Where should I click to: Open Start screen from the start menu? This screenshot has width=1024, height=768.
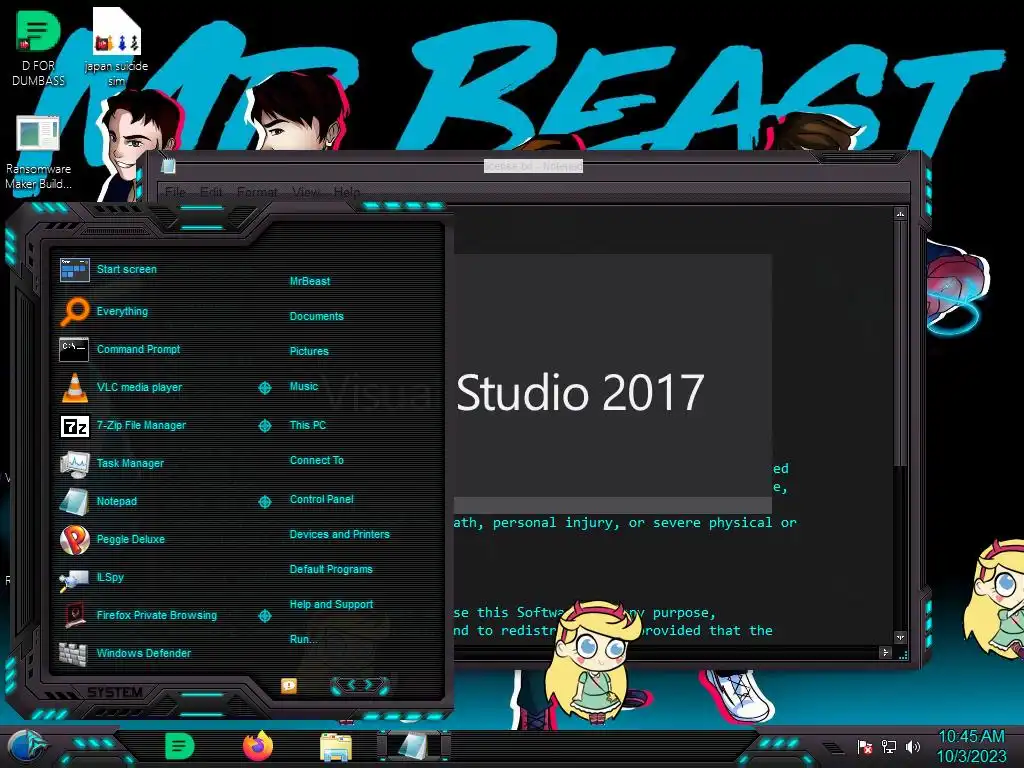click(127, 269)
